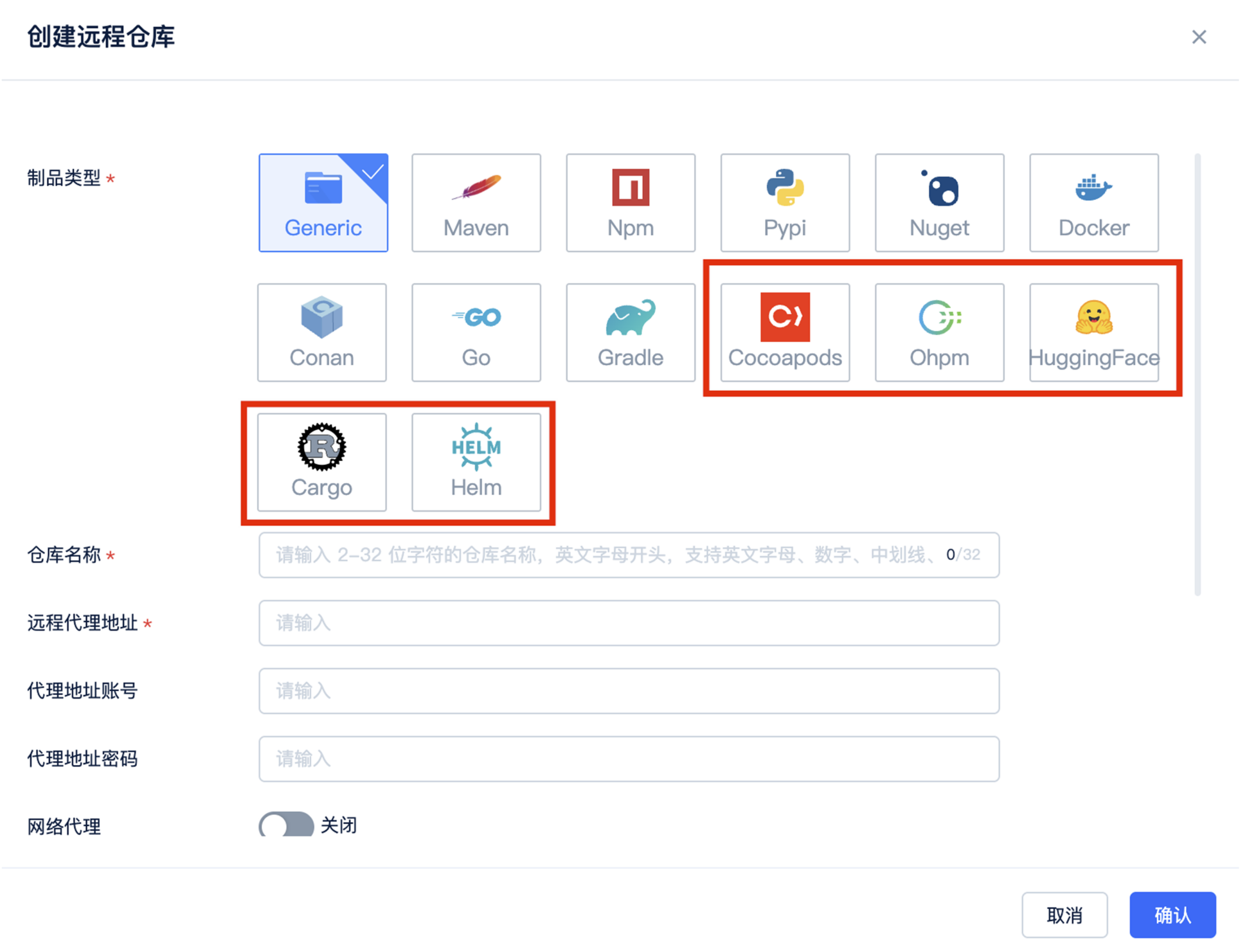Select the Maven artifact type

click(x=476, y=202)
